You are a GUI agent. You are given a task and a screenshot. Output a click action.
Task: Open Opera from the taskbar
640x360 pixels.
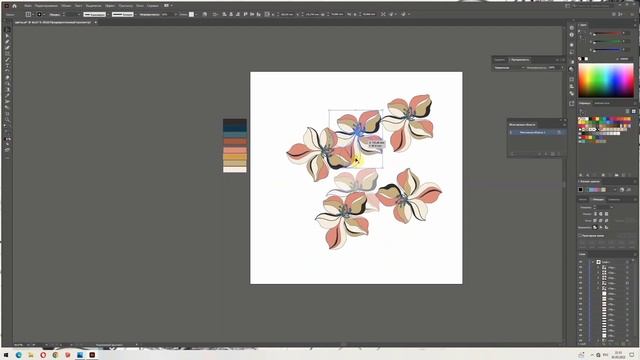[x=43, y=355]
